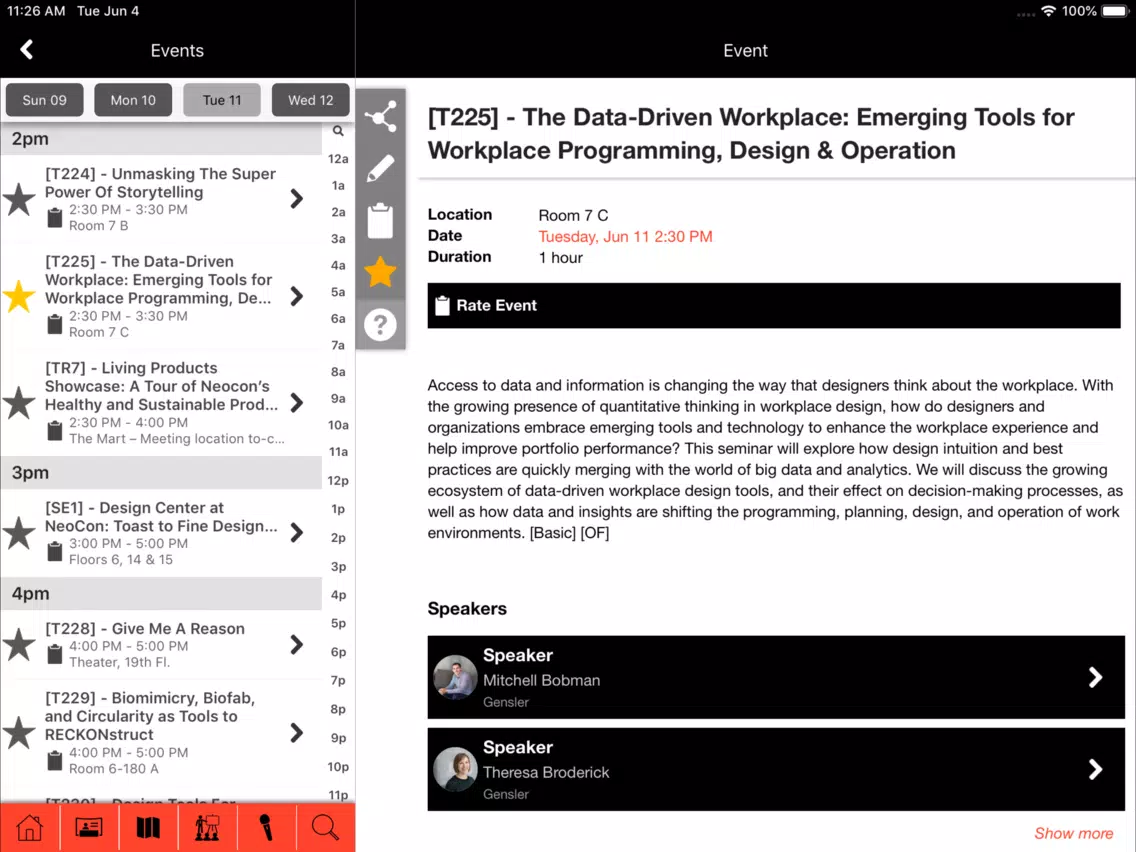Expand Theresa Broderick speaker chevron
The width and height of the screenshot is (1136, 852).
coord(1095,769)
